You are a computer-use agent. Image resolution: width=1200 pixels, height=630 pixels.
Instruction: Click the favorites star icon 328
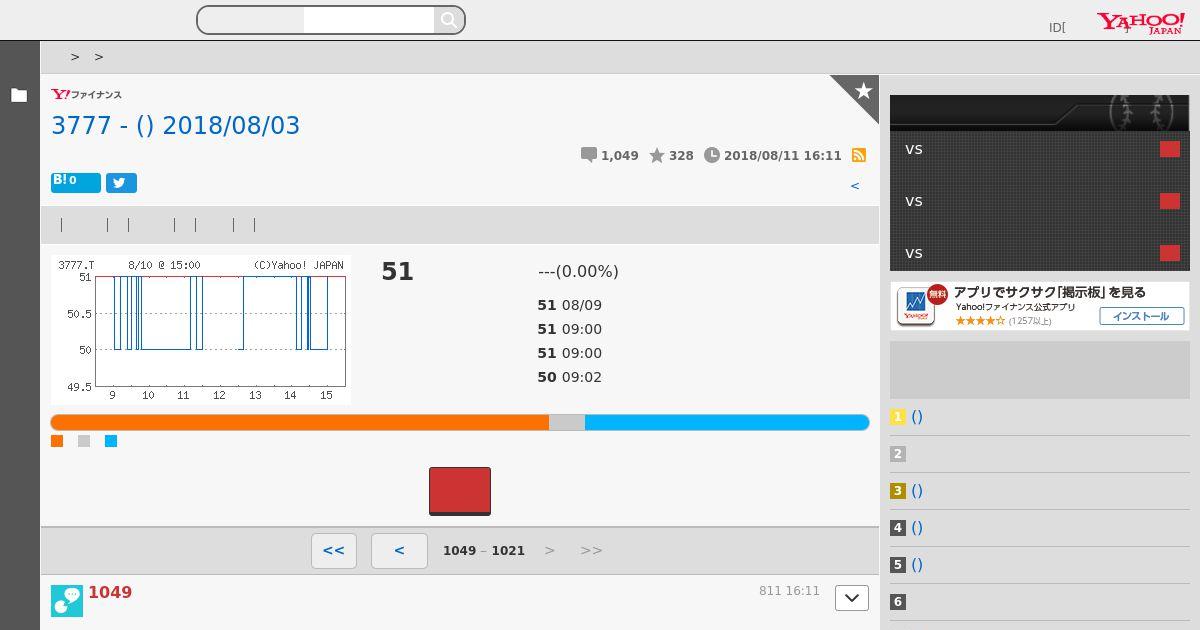pos(657,155)
